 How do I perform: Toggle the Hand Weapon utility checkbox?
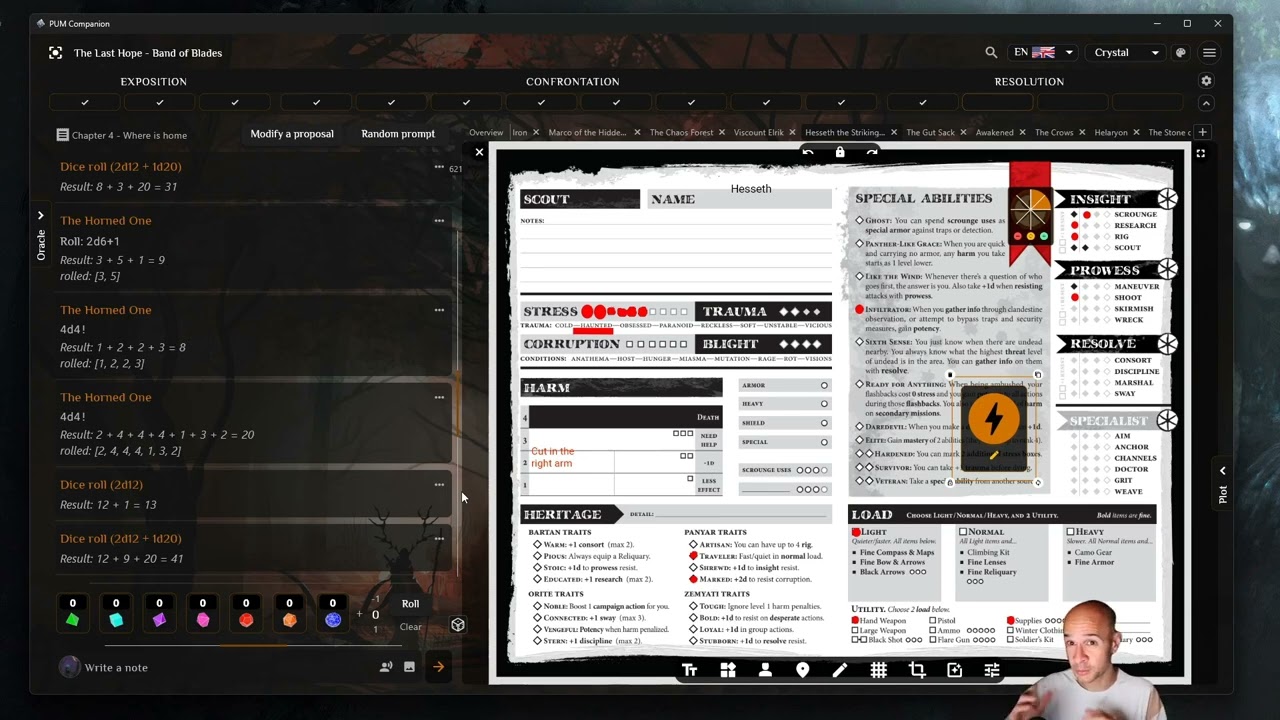[855, 621]
